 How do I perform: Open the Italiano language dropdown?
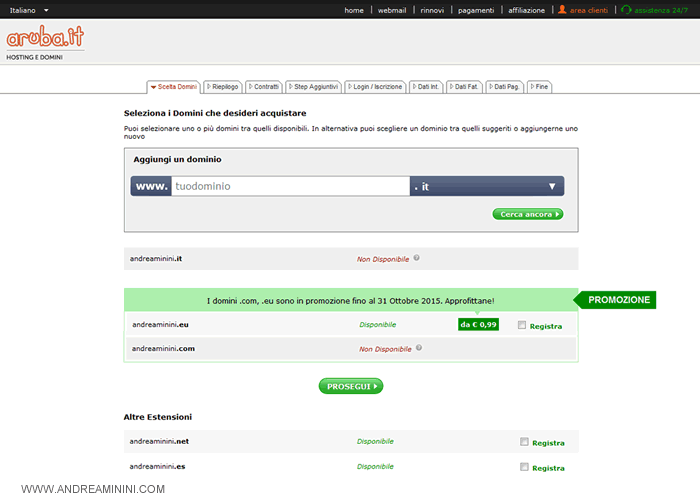(28, 10)
